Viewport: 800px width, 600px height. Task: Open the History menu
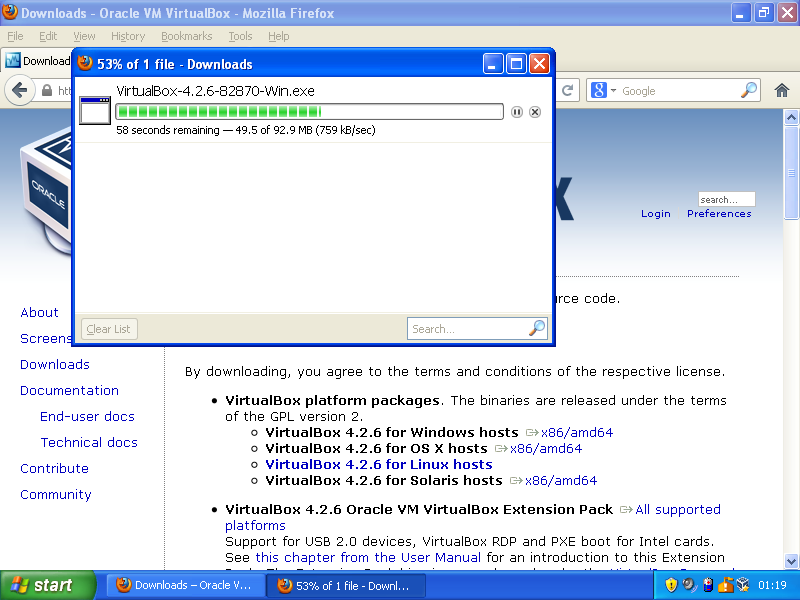(128, 36)
